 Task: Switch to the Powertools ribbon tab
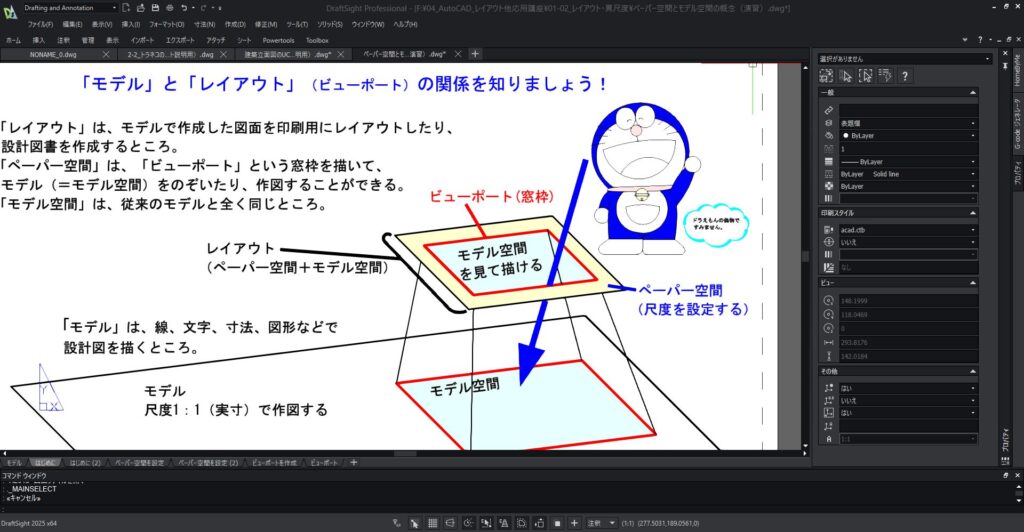pos(278,40)
